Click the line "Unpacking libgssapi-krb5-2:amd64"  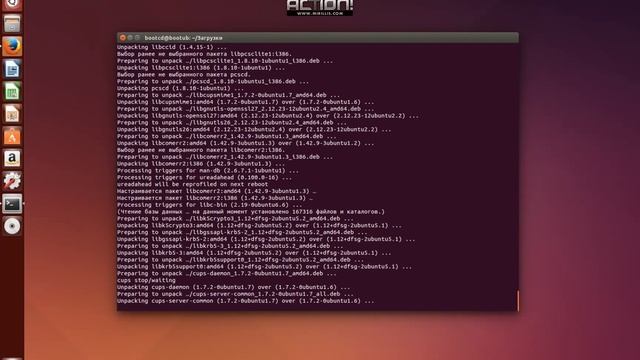click(266, 239)
